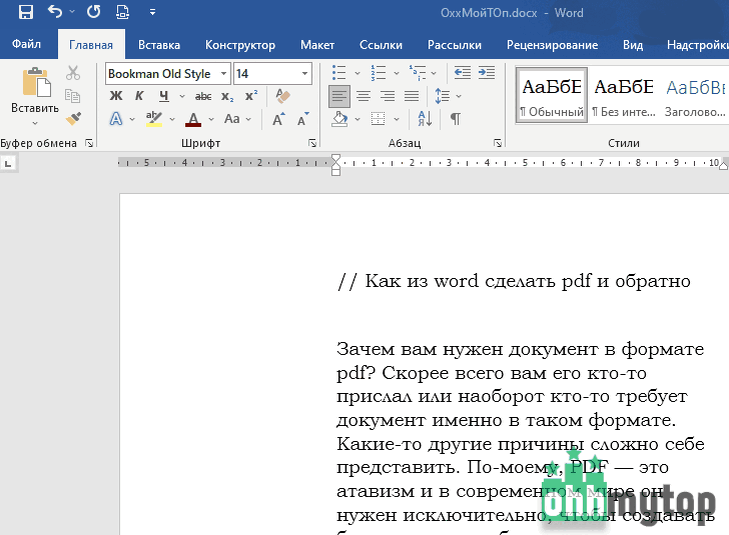Viewport: 729px width, 535px height.
Task: Open the highlight color dropdown arrow
Action: (x=172, y=119)
